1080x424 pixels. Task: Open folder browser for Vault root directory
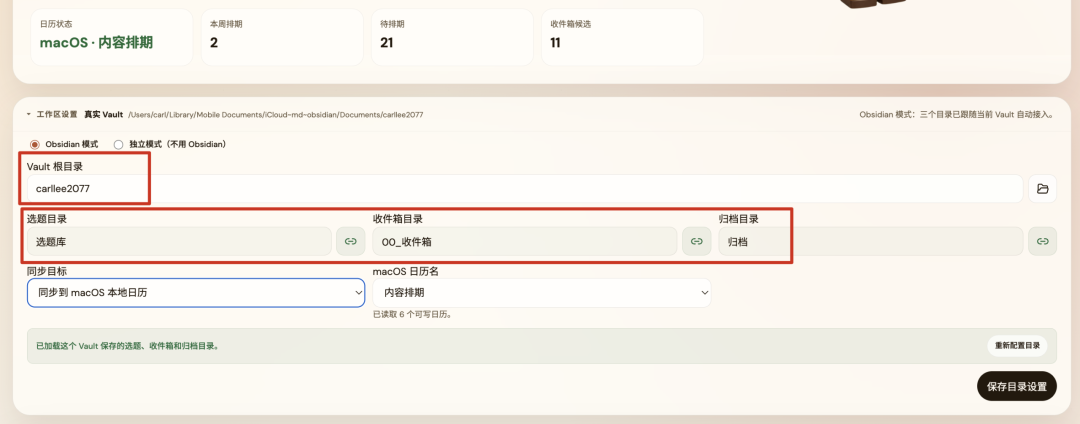tap(1042, 189)
